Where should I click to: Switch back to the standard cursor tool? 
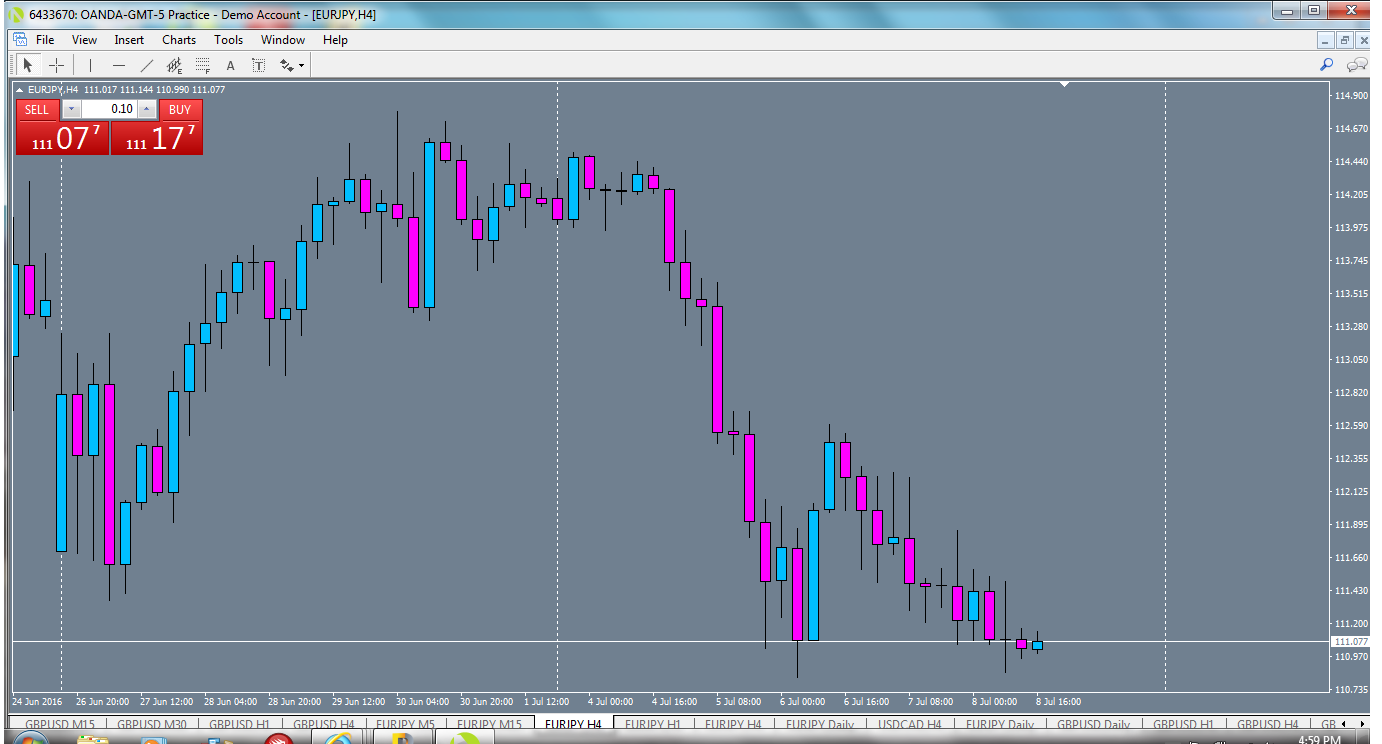pyautogui.click(x=28, y=65)
